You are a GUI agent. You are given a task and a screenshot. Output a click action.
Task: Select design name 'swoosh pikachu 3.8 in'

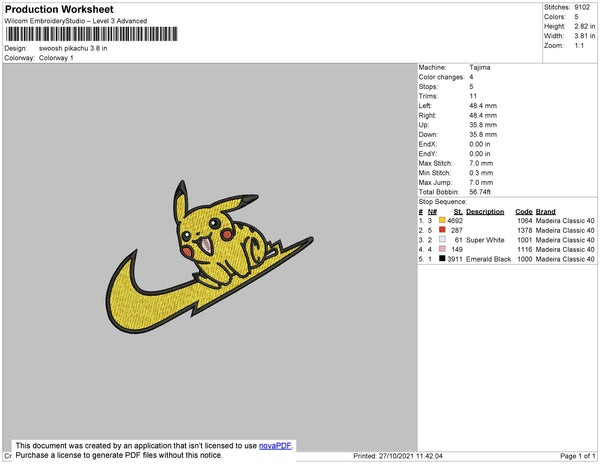73,49
